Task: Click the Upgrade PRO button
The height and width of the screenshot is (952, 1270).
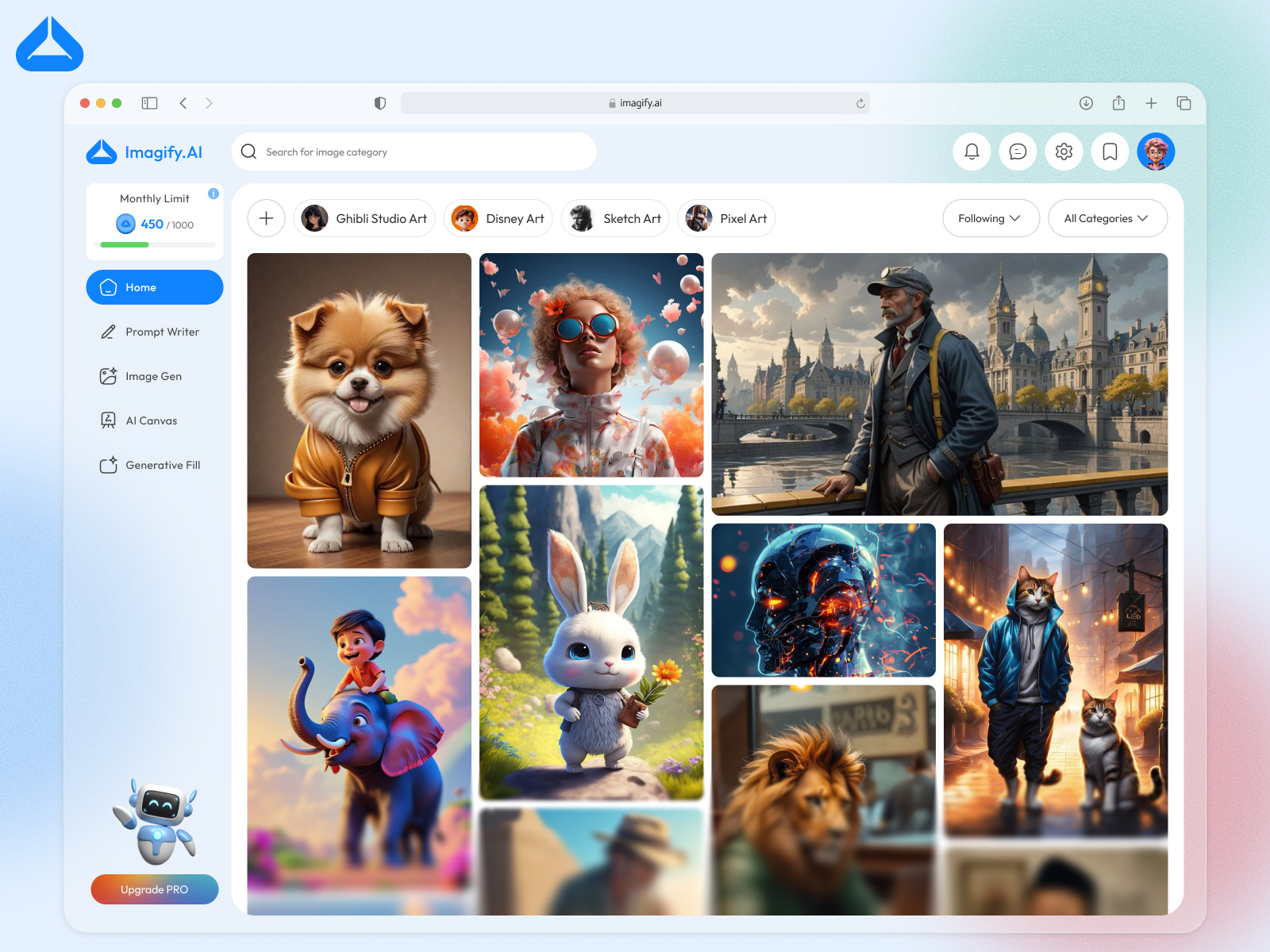Action: pyautogui.click(x=155, y=889)
